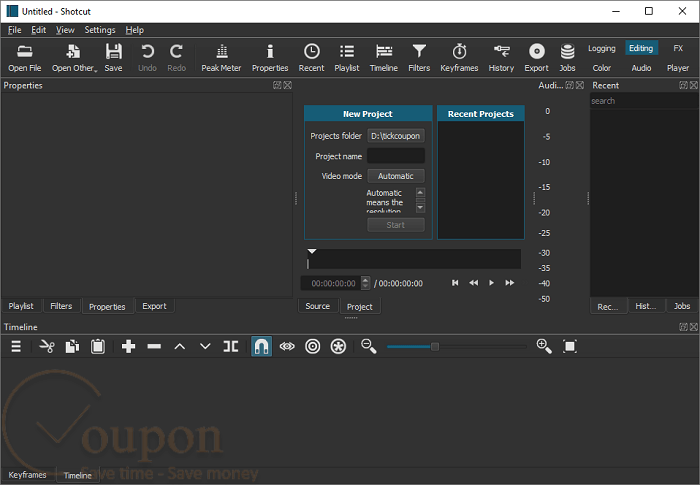700x485 pixels.
Task: Toggle ripple all tracks asterisk icon
Action: (338, 346)
